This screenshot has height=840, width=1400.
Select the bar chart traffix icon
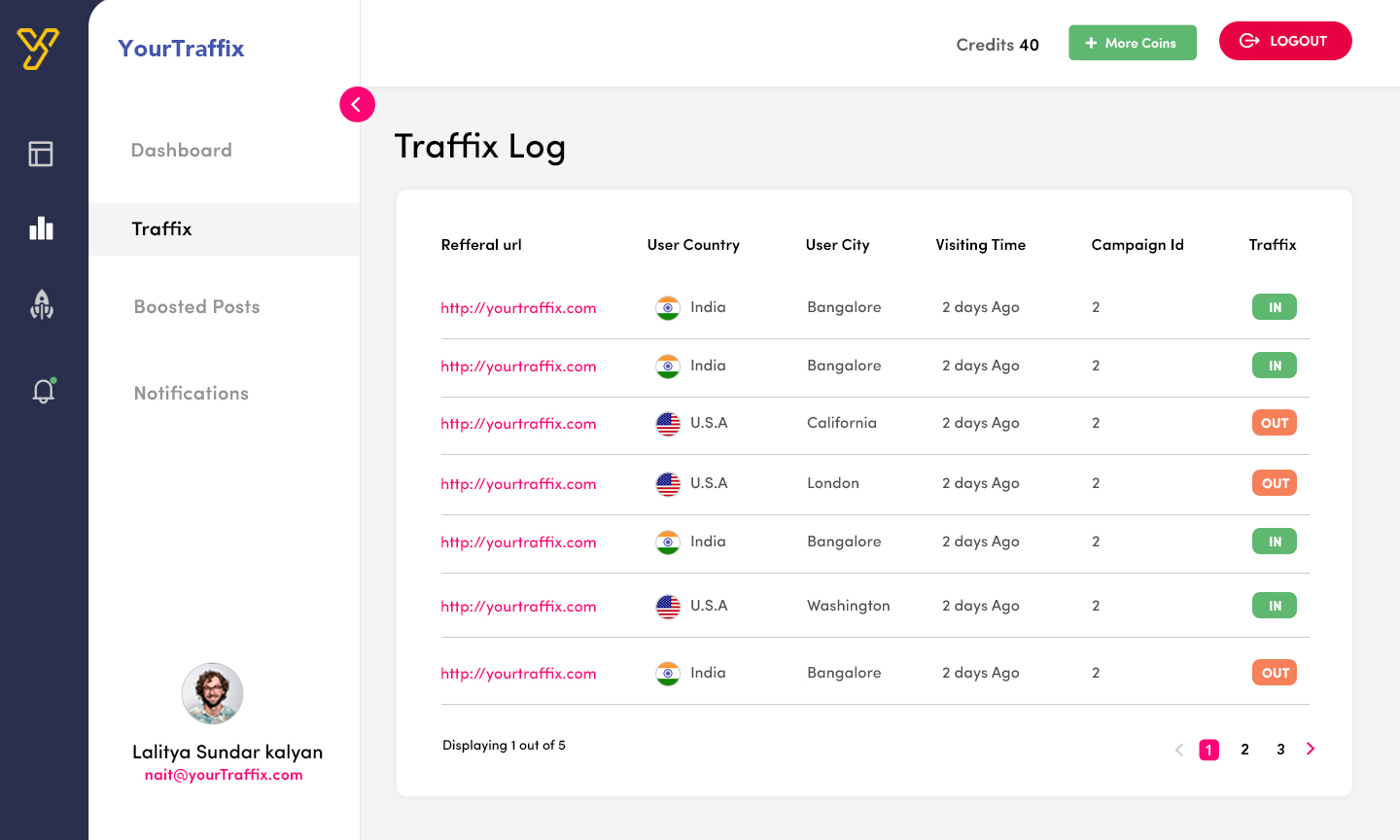click(41, 228)
